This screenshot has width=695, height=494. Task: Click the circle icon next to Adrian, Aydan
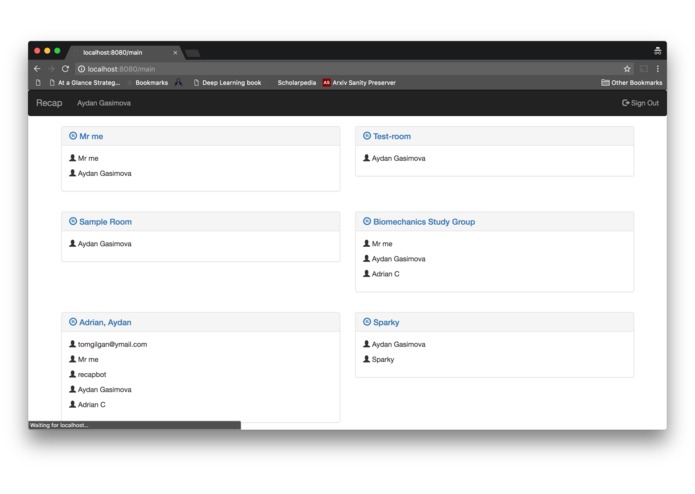click(x=73, y=322)
